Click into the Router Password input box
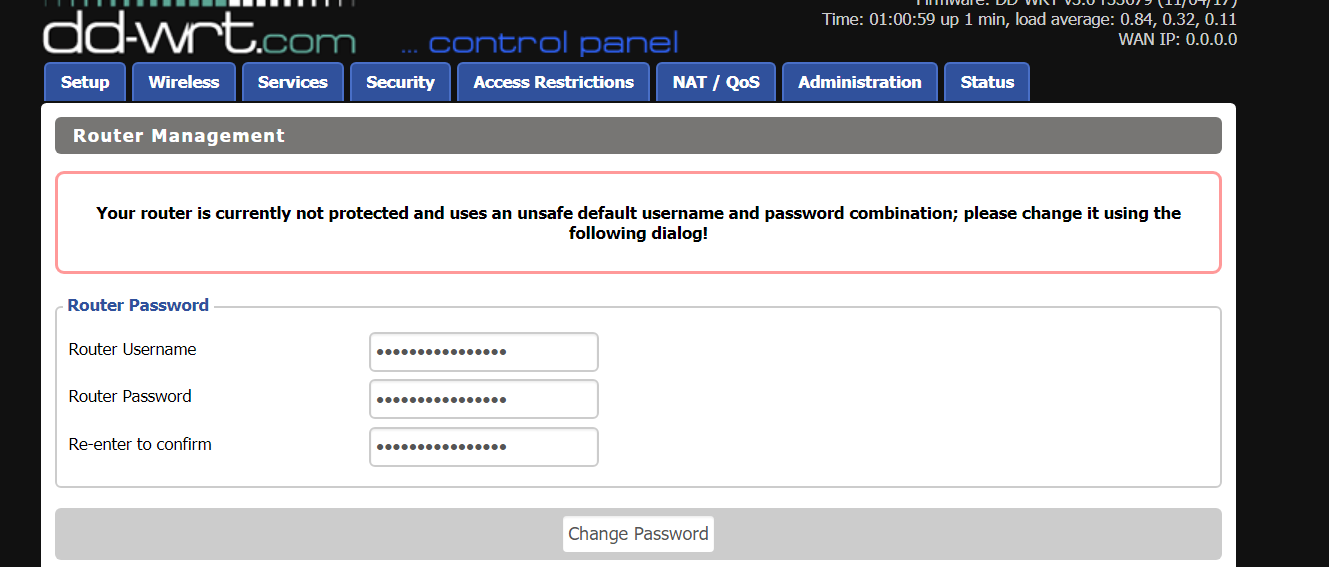1329x567 pixels. 484,399
